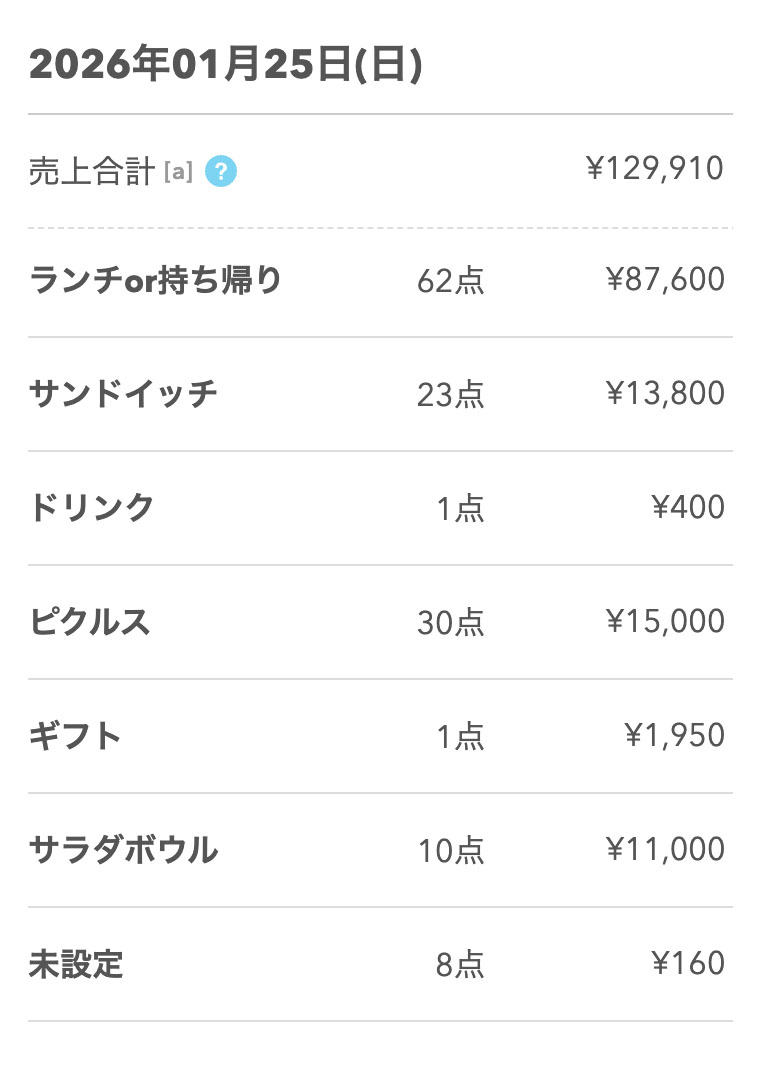
Task: Click the 30点 item count
Action: (450, 623)
